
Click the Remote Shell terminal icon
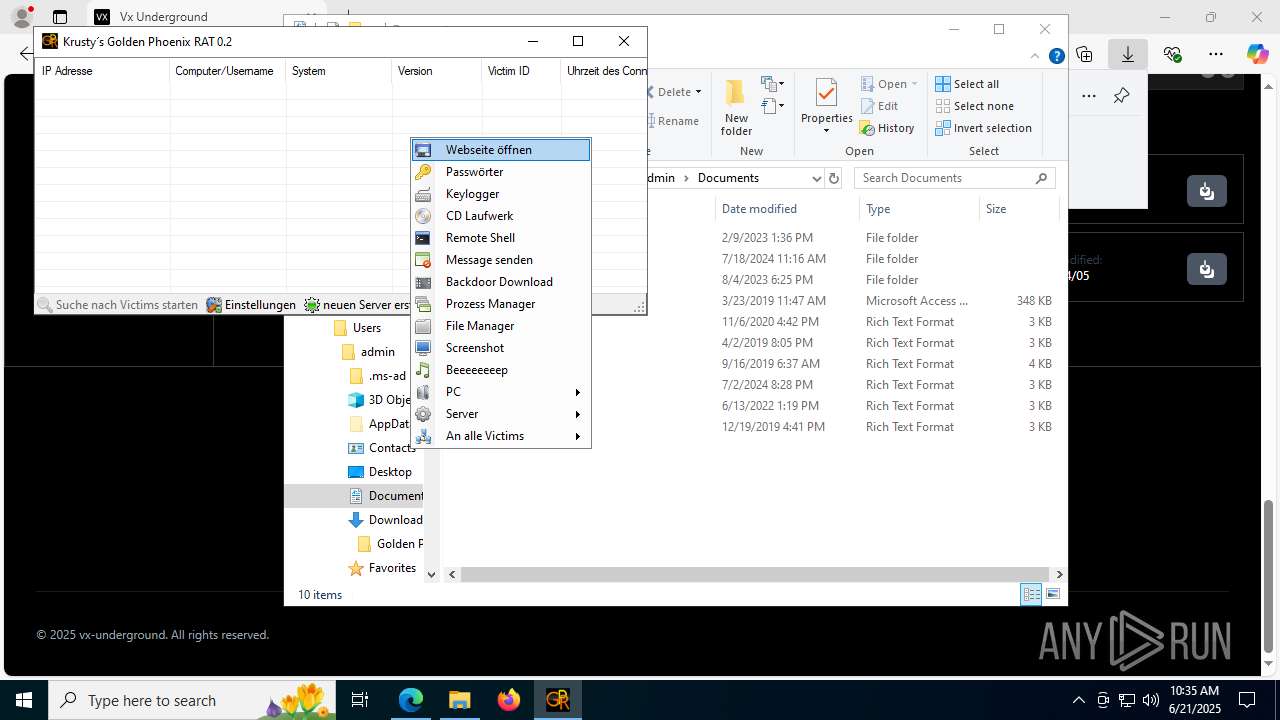click(x=423, y=238)
